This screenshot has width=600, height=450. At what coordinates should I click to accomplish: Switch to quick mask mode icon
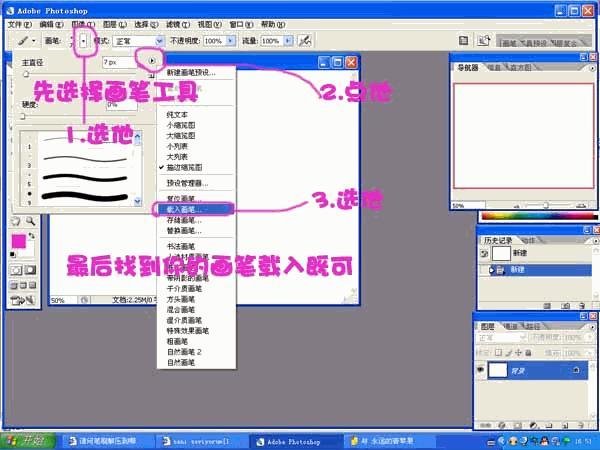[31, 271]
